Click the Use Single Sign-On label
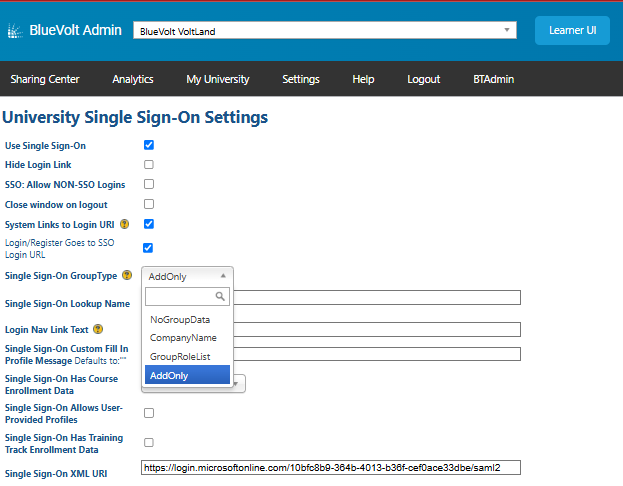 [45, 145]
